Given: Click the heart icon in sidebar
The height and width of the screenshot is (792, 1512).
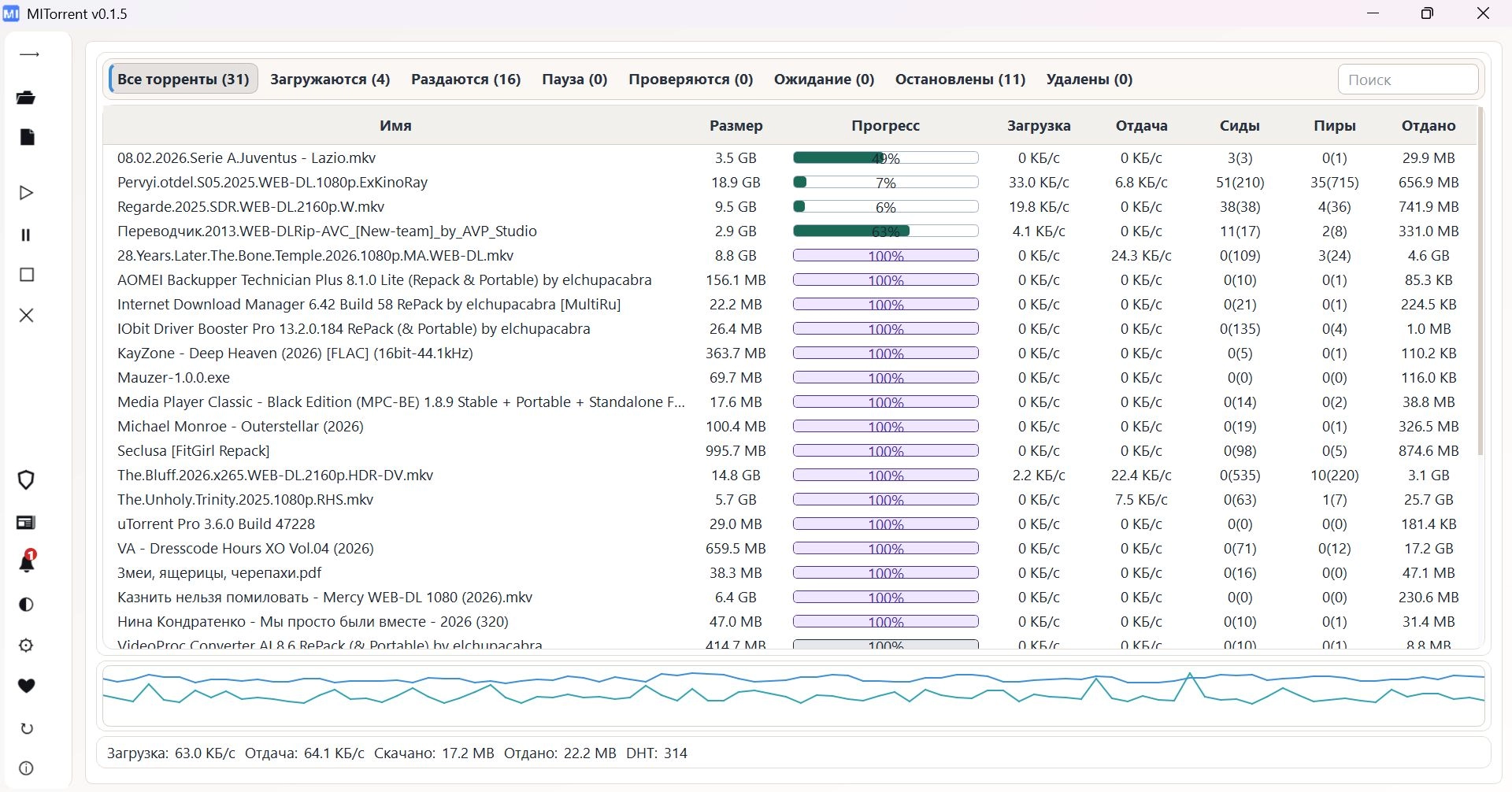Looking at the screenshot, I should click(x=27, y=686).
